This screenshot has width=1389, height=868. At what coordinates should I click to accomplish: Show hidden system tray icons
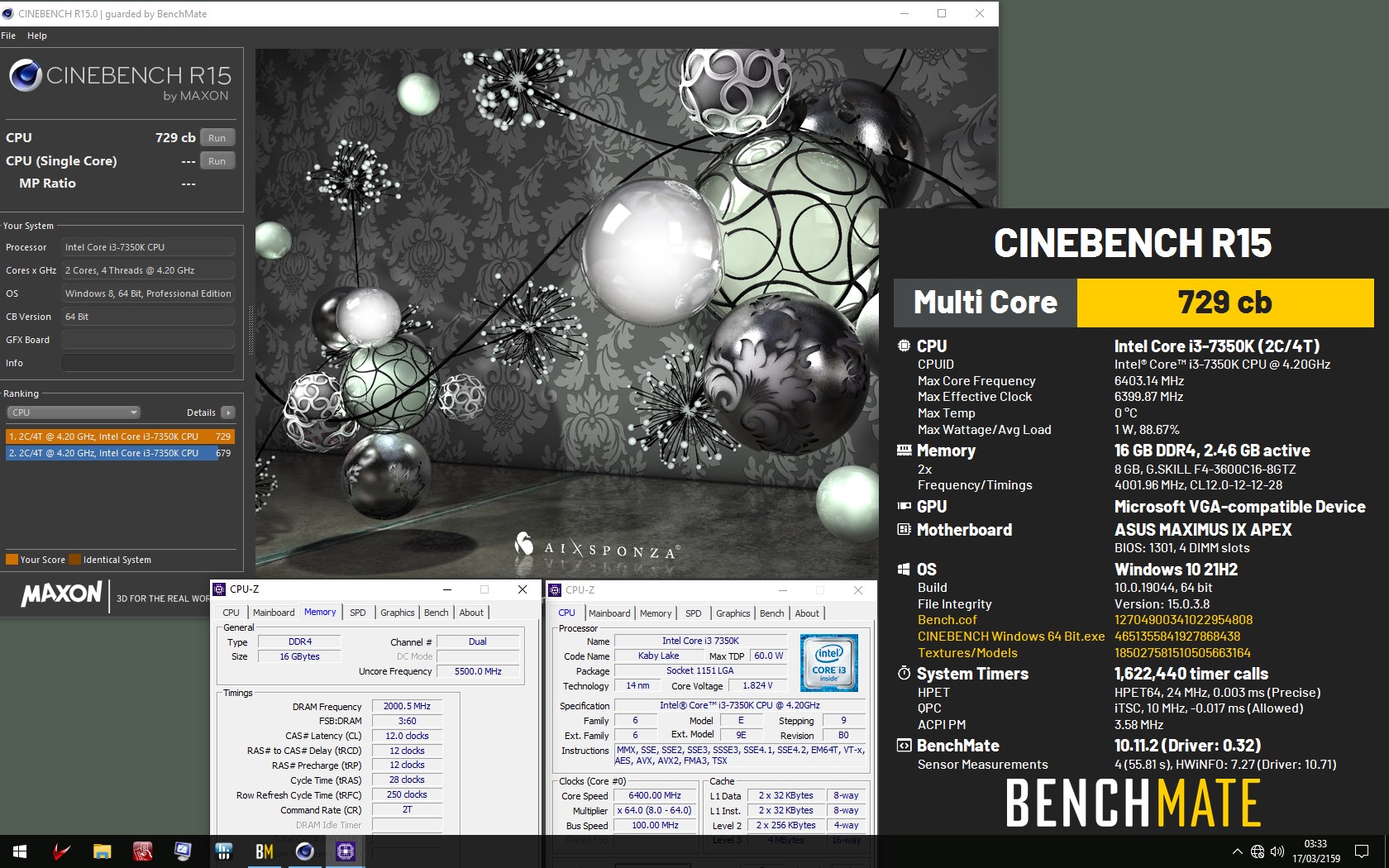(x=1237, y=851)
